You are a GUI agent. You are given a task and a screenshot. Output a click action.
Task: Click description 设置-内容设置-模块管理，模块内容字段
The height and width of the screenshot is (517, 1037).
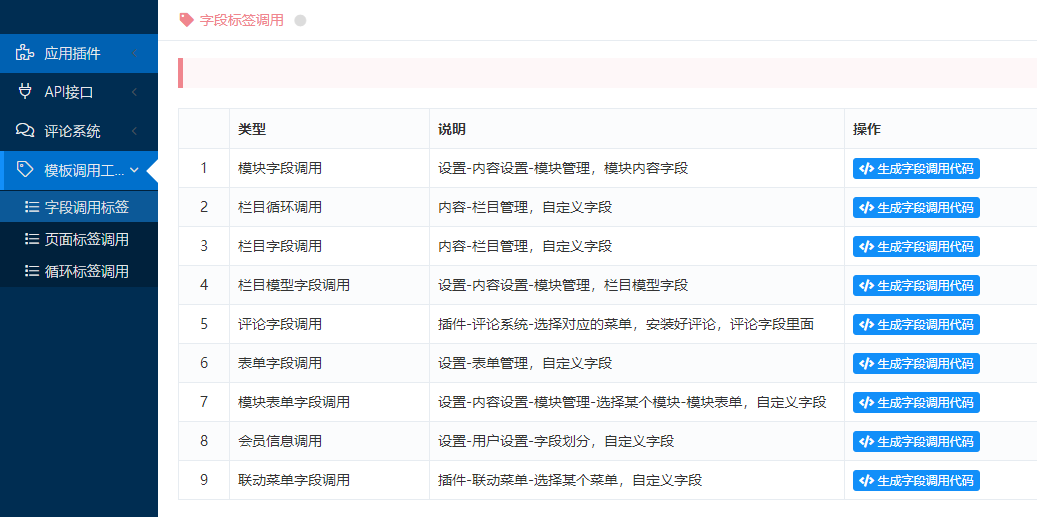(563, 169)
